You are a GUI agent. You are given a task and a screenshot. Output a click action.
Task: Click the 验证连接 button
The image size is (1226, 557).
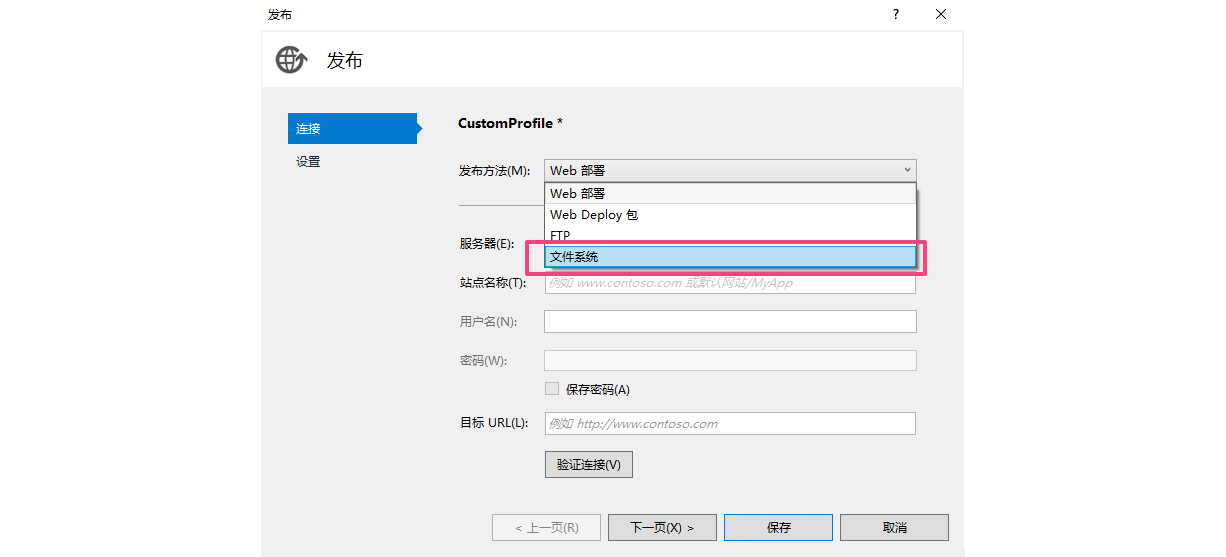click(589, 464)
